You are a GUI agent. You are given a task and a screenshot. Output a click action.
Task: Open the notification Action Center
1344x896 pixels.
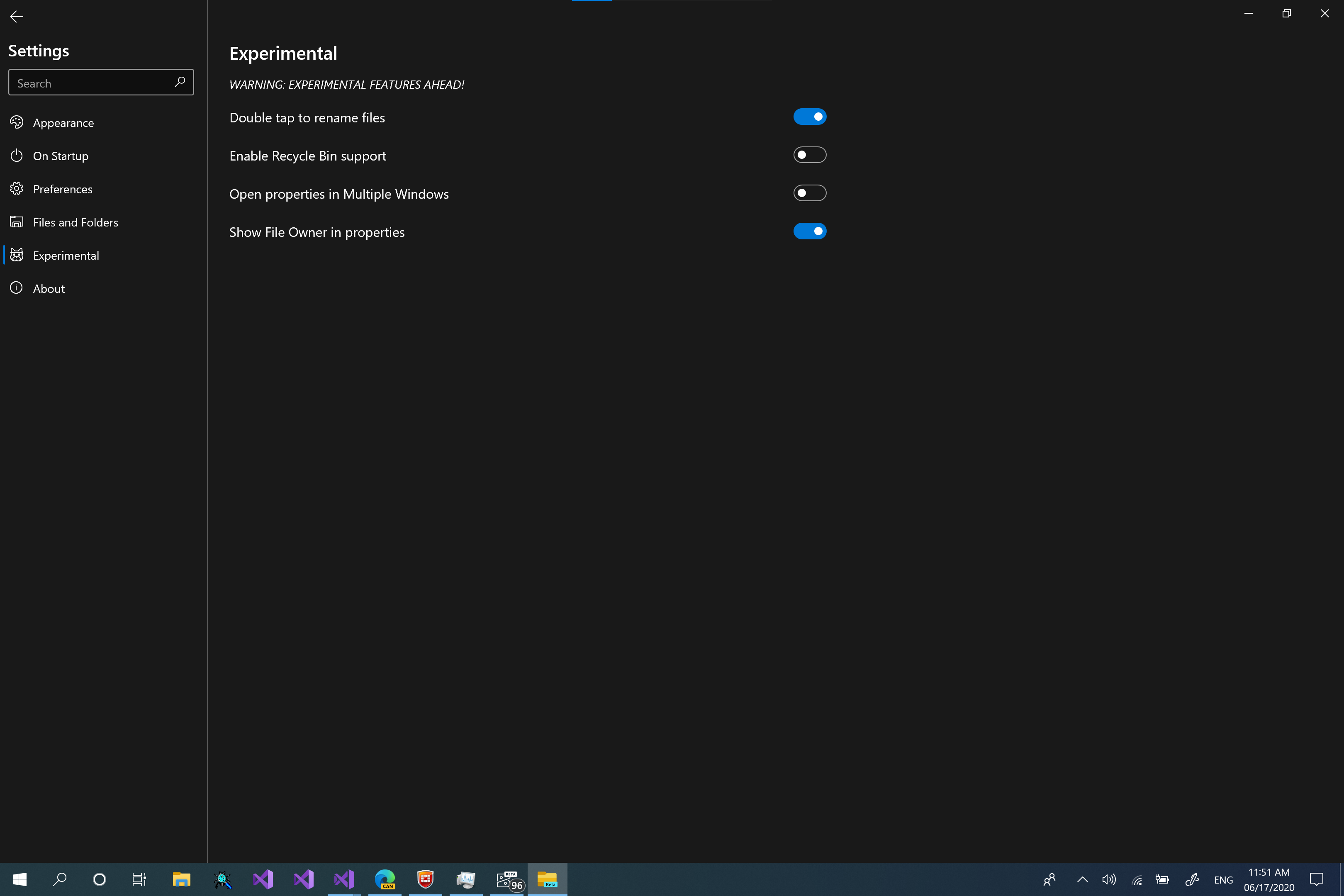coord(1317,879)
